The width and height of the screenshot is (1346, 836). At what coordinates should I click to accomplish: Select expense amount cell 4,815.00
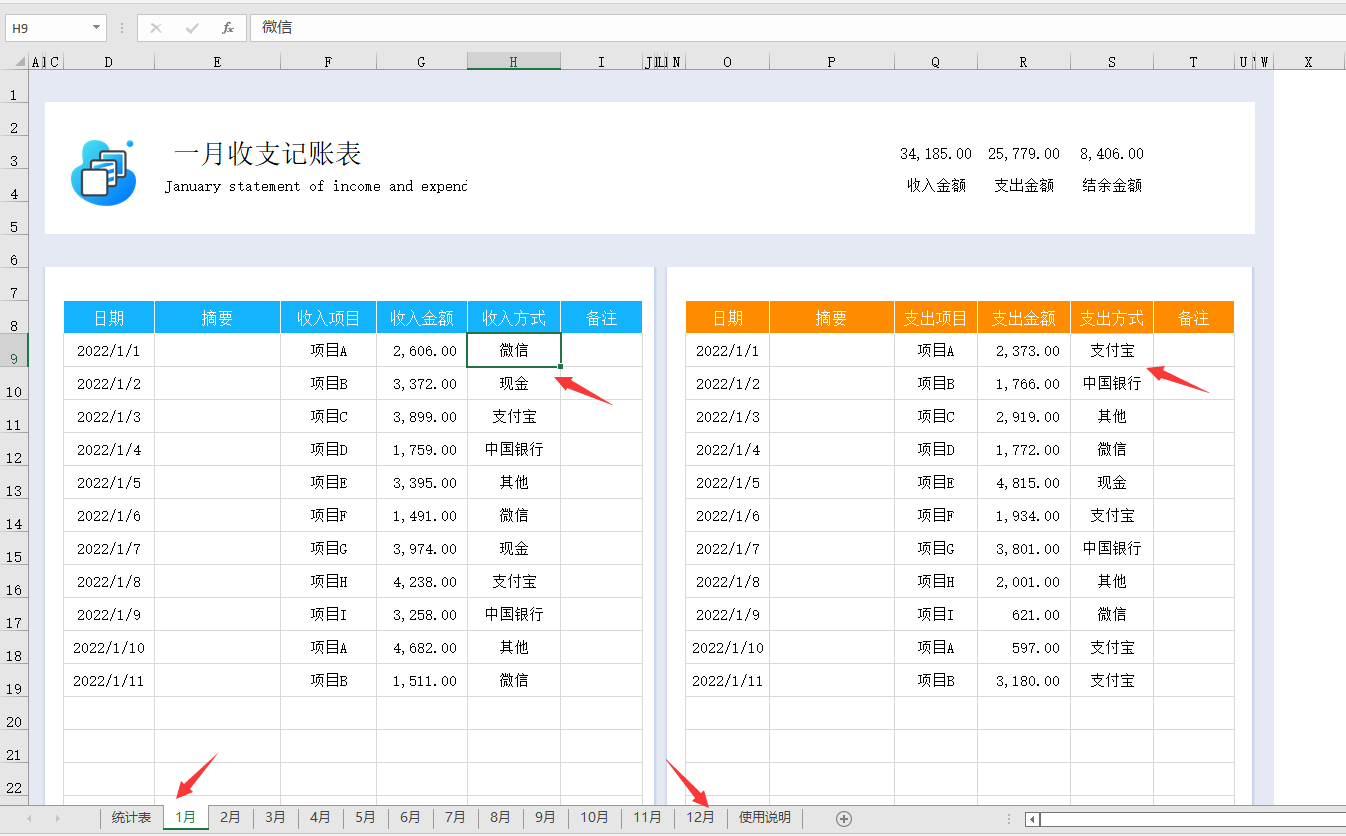[x=1024, y=483]
